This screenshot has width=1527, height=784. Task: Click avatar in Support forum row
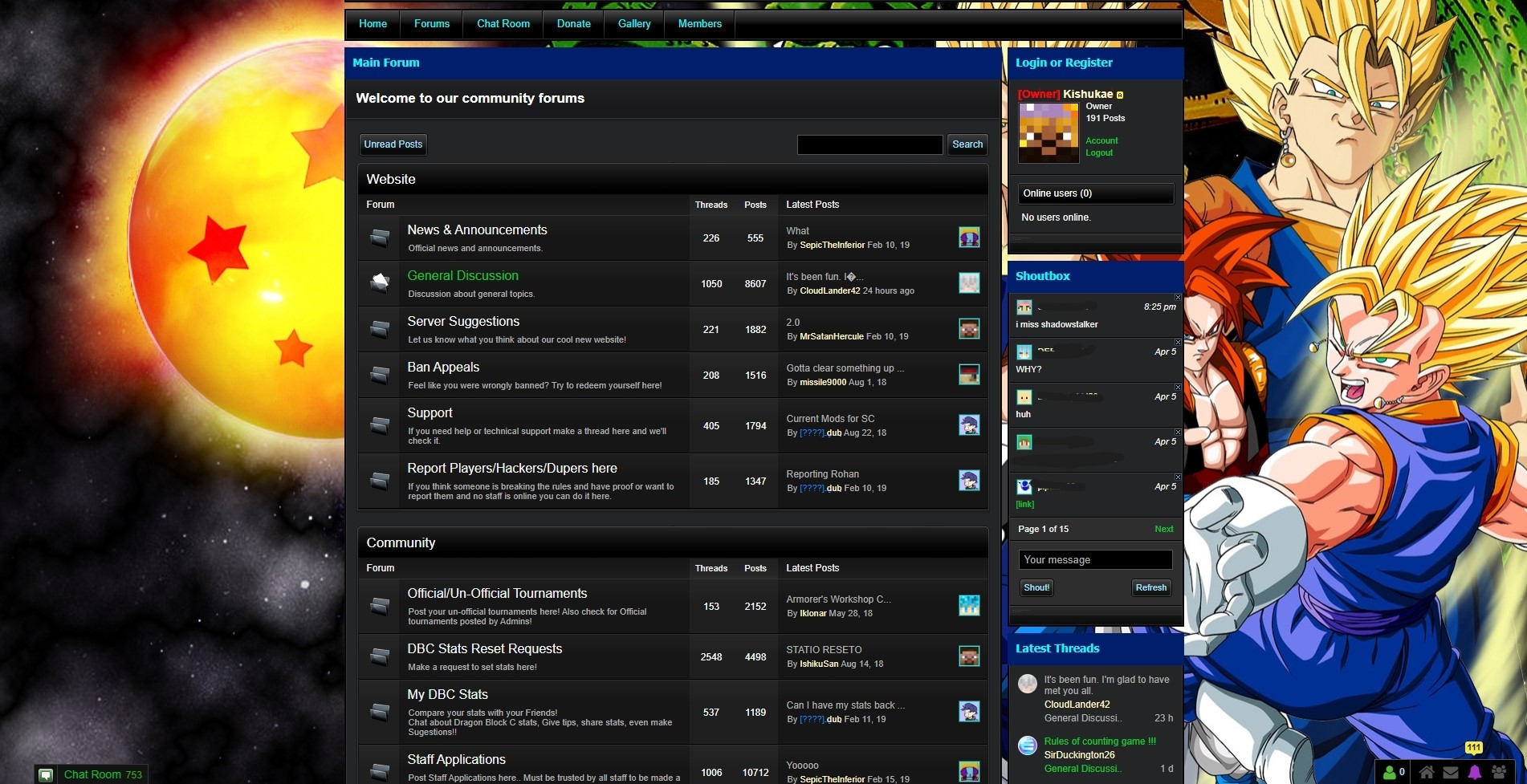(969, 425)
